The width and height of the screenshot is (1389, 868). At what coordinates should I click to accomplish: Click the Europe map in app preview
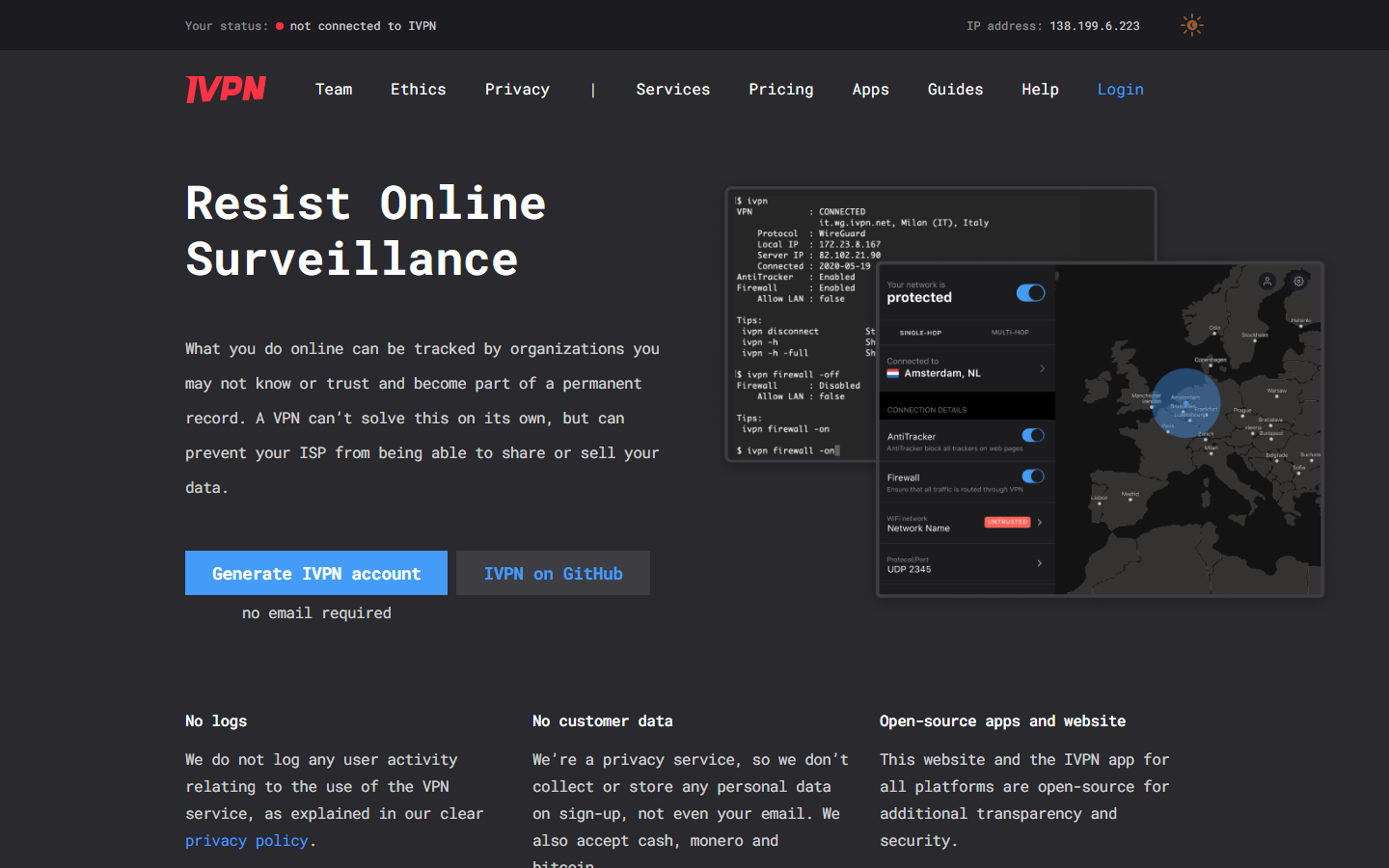point(1188,429)
